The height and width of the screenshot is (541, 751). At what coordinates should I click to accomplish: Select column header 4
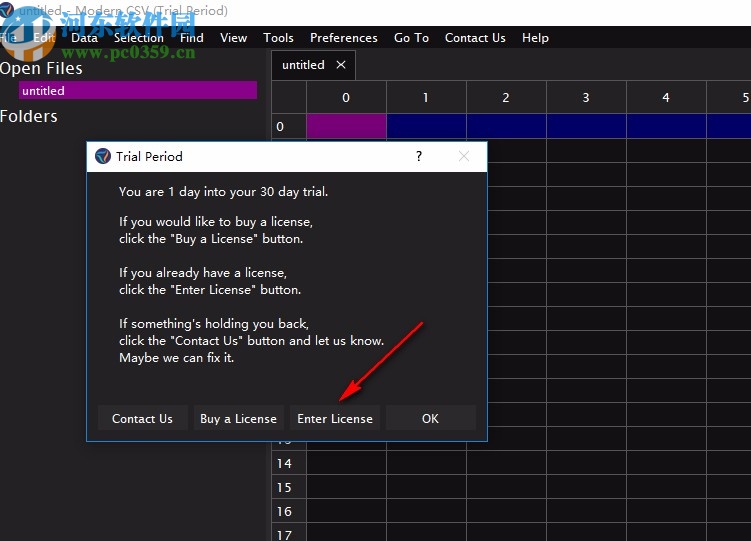click(666, 98)
